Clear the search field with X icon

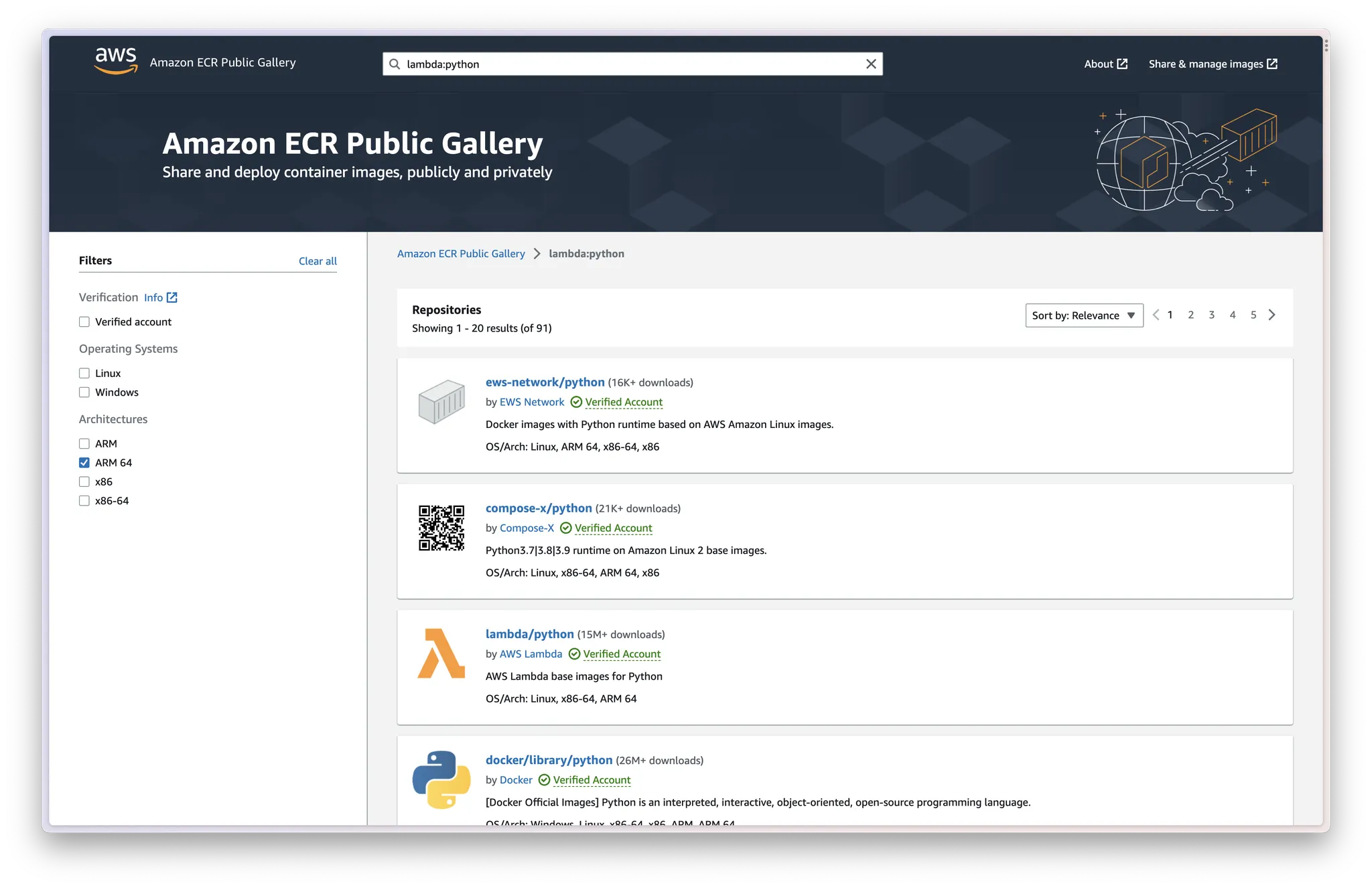point(871,64)
